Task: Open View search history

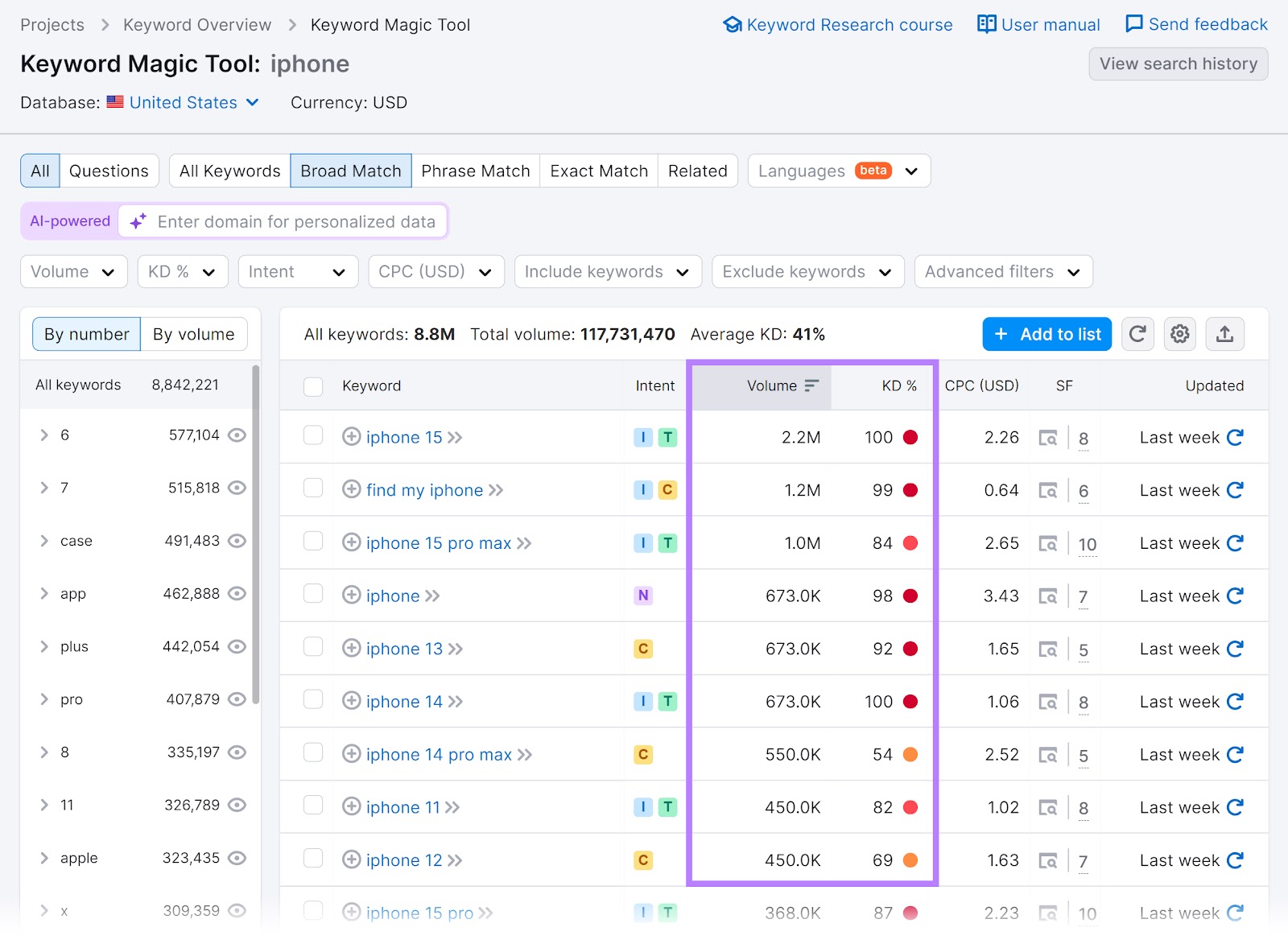Action: [1178, 64]
